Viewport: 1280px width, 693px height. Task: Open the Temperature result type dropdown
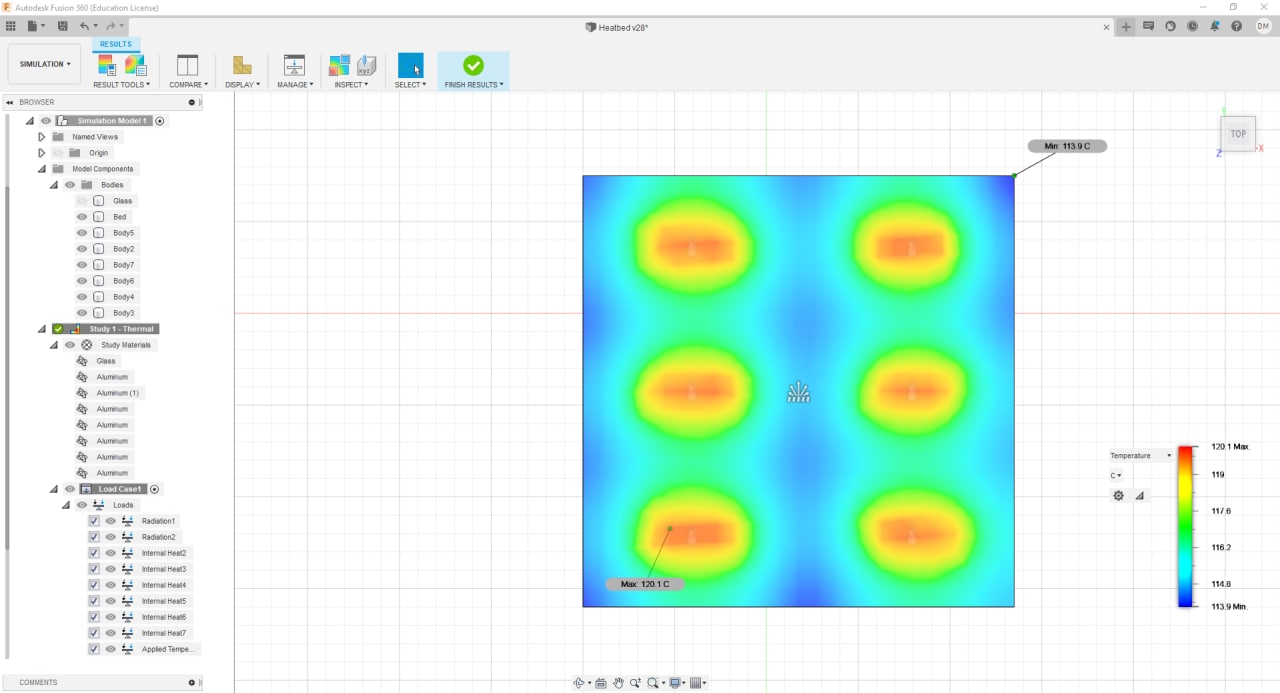tap(1141, 456)
